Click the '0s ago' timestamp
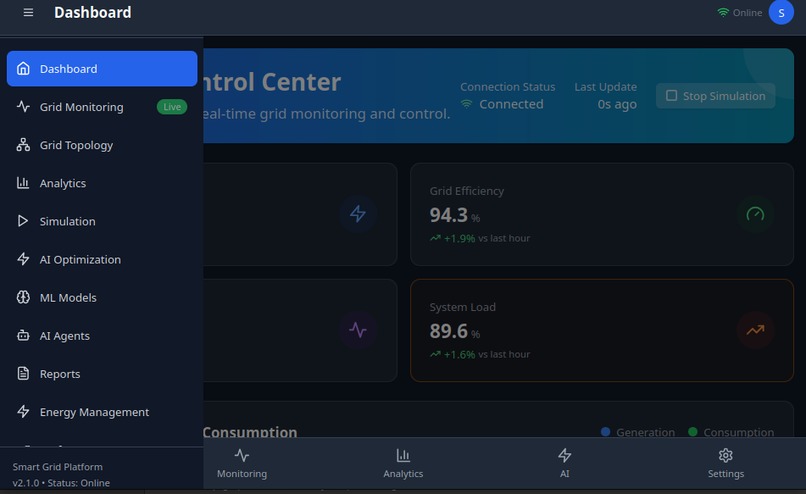 [x=617, y=104]
